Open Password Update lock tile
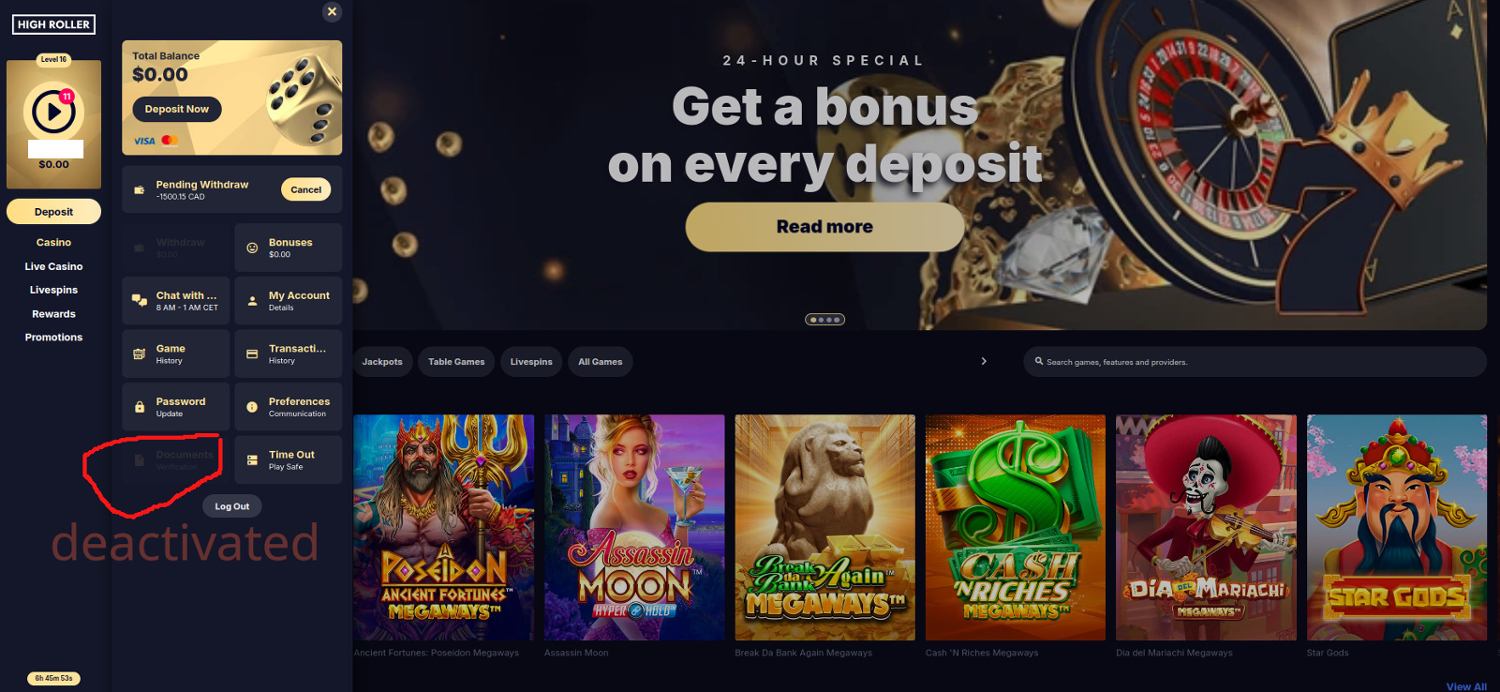Image resolution: width=1500 pixels, height=692 pixels. click(x=176, y=406)
